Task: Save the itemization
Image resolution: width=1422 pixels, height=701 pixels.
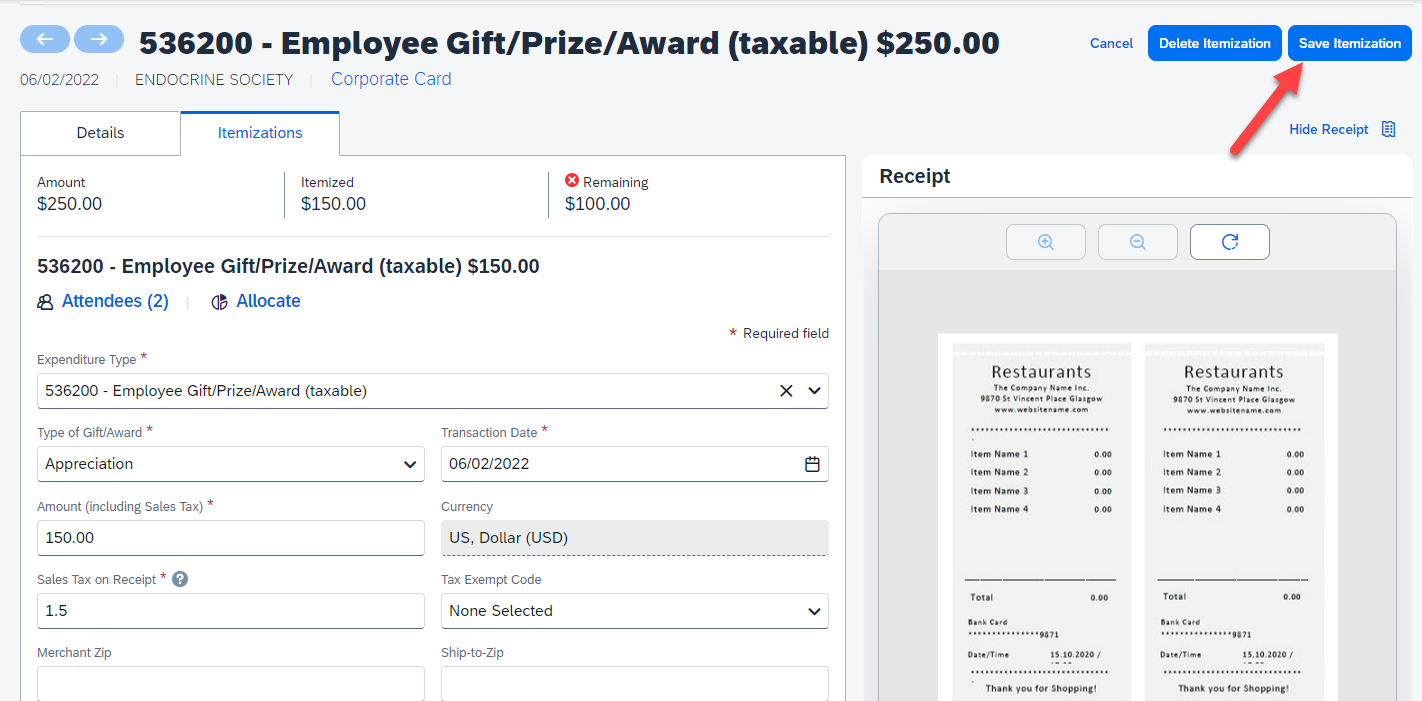Action: (x=1349, y=42)
